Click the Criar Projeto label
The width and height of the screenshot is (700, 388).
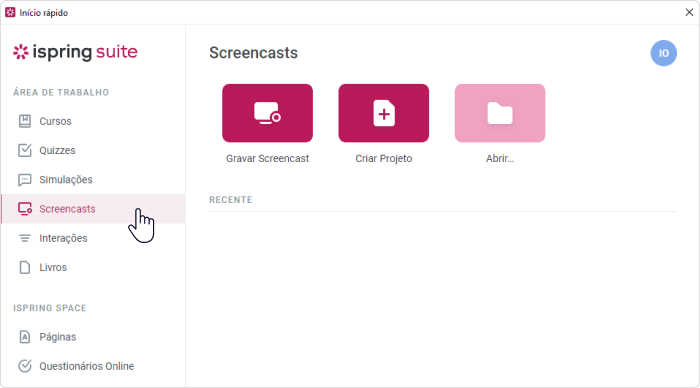pos(383,159)
